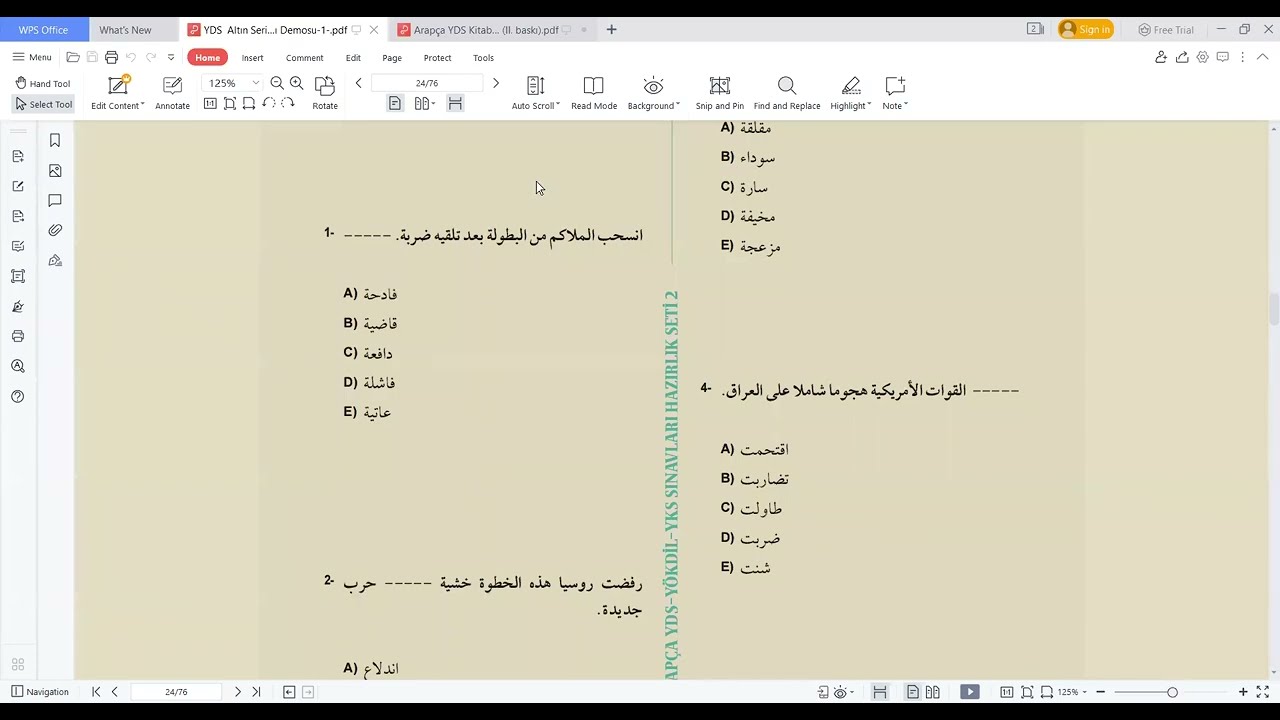This screenshot has height=720, width=1280.
Task: Switch to the Arapça YDS Kitabı PDF tab
Action: click(486, 30)
